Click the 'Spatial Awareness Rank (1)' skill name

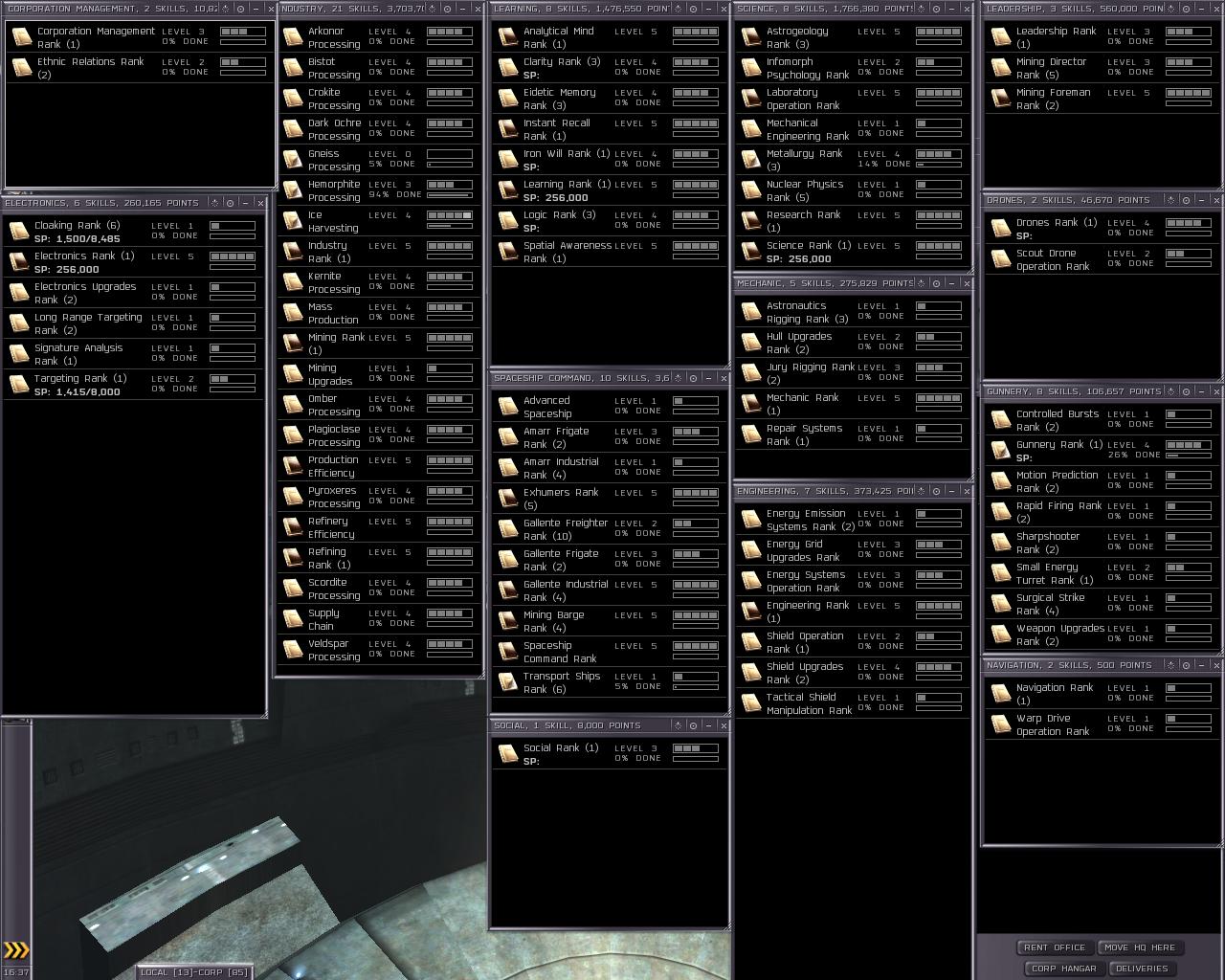[567, 253]
